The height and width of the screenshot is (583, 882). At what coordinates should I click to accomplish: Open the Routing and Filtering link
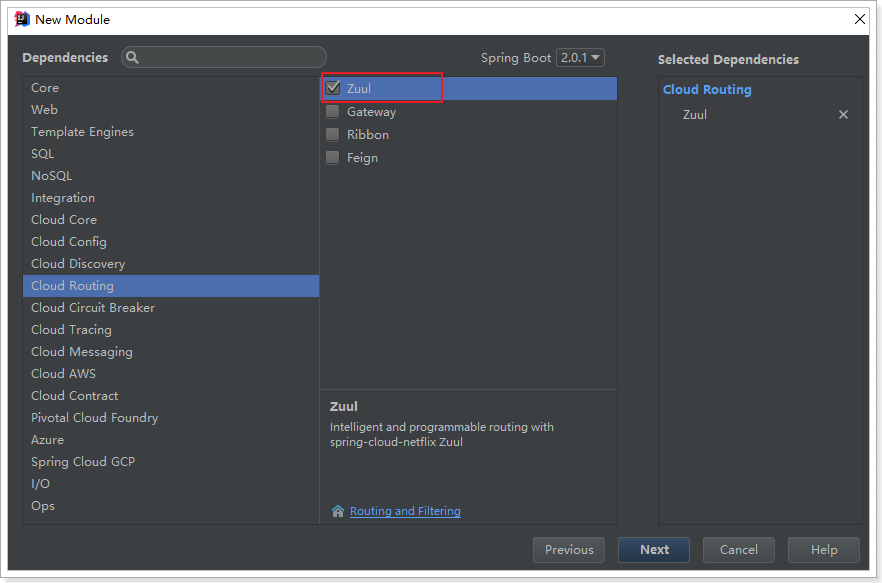405,511
